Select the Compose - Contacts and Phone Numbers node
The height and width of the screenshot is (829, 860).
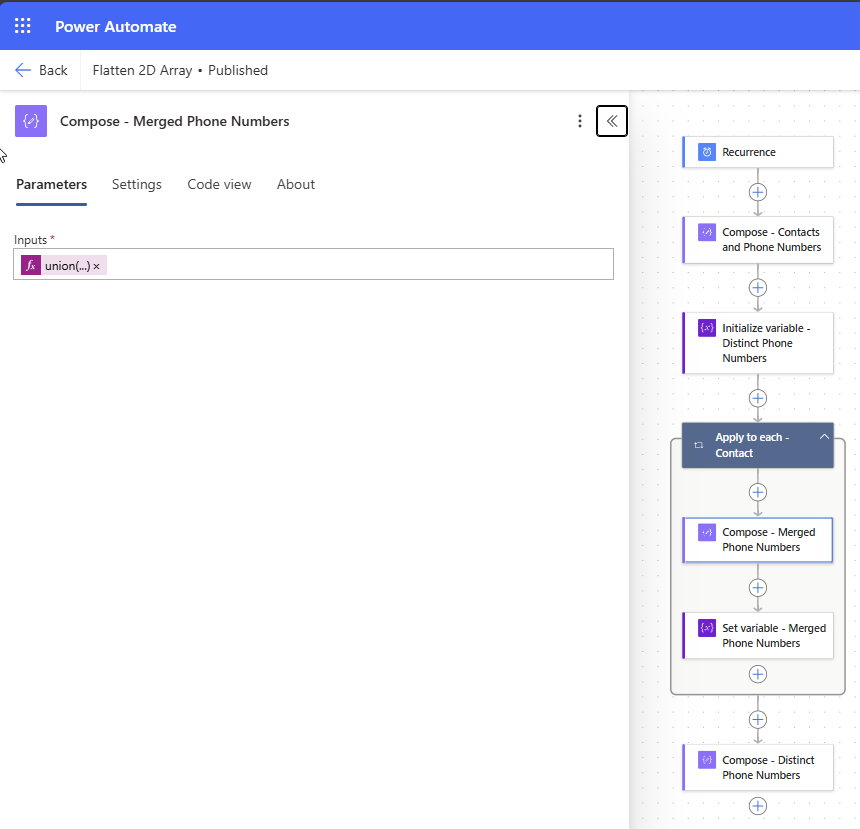click(757, 240)
